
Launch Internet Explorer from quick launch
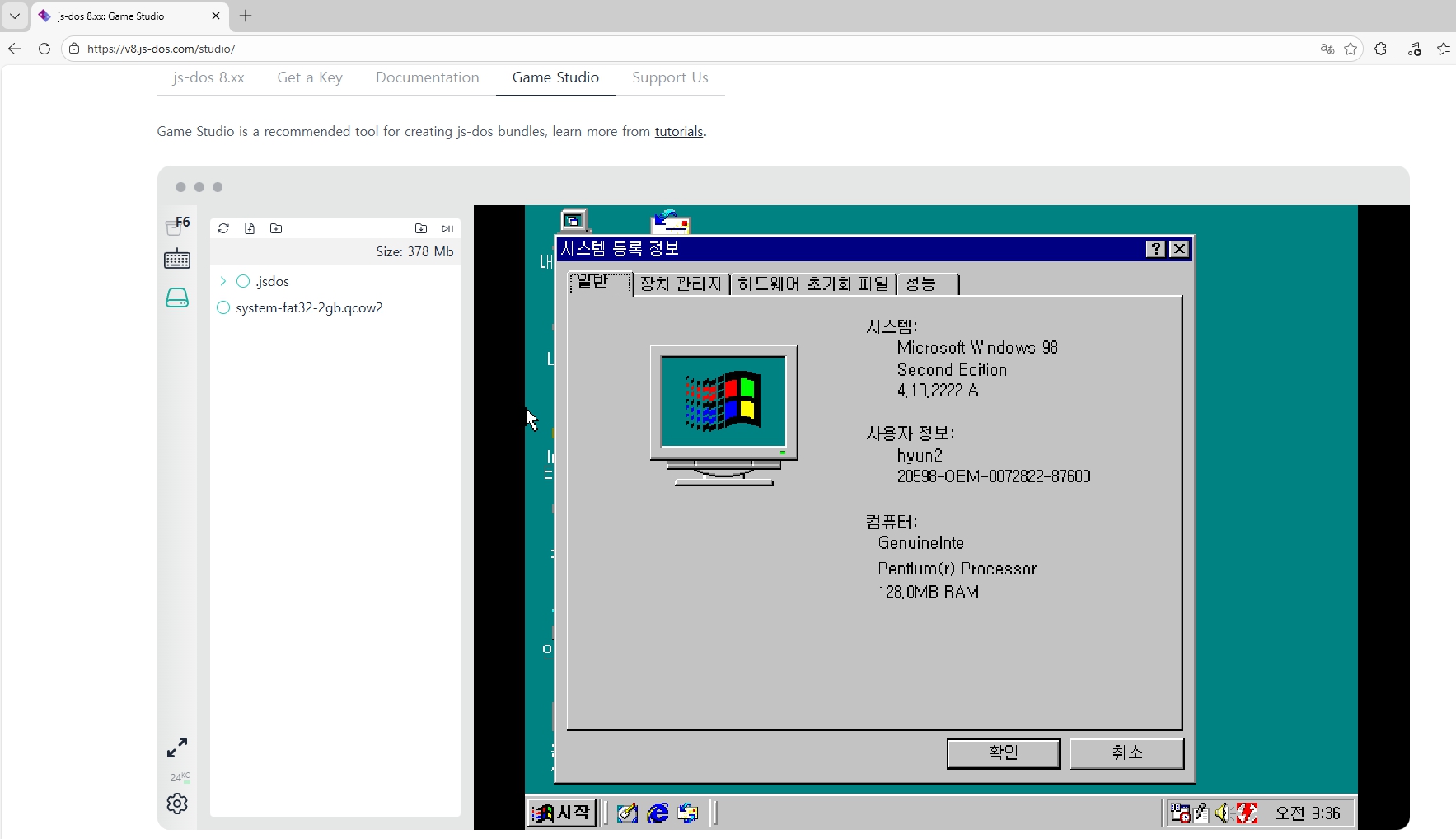pyautogui.click(x=658, y=813)
